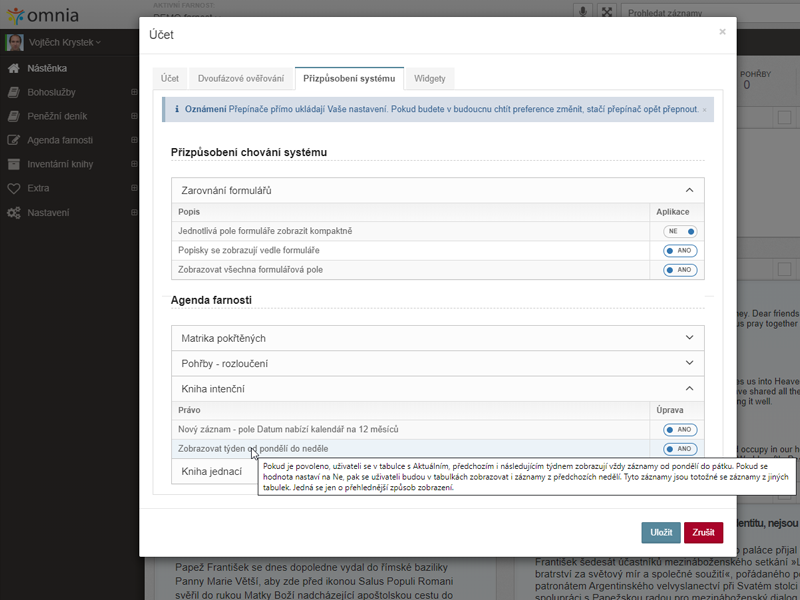Switch to the Dvoufázové ověřování tab
The height and width of the screenshot is (600, 800).
click(240, 78)
